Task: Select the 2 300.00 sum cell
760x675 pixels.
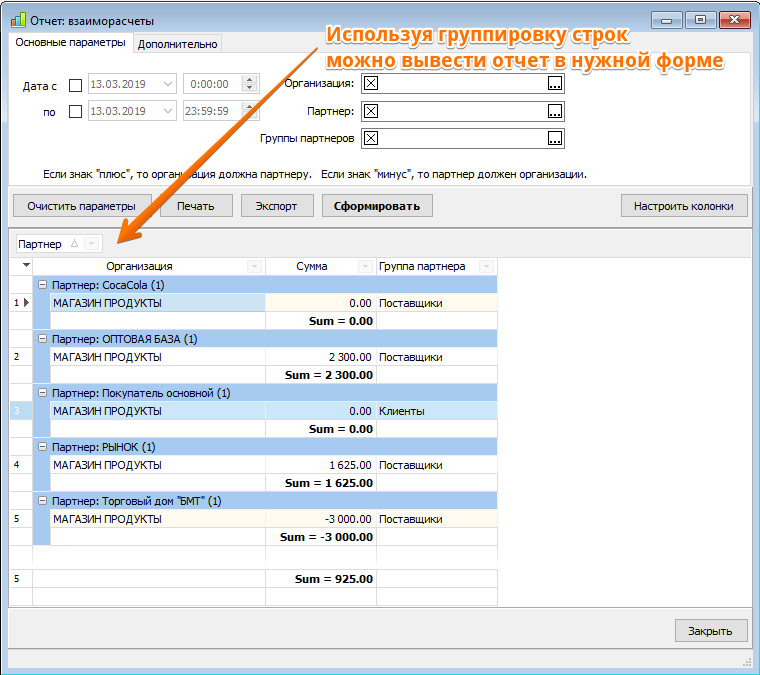Action: (321, 357)
